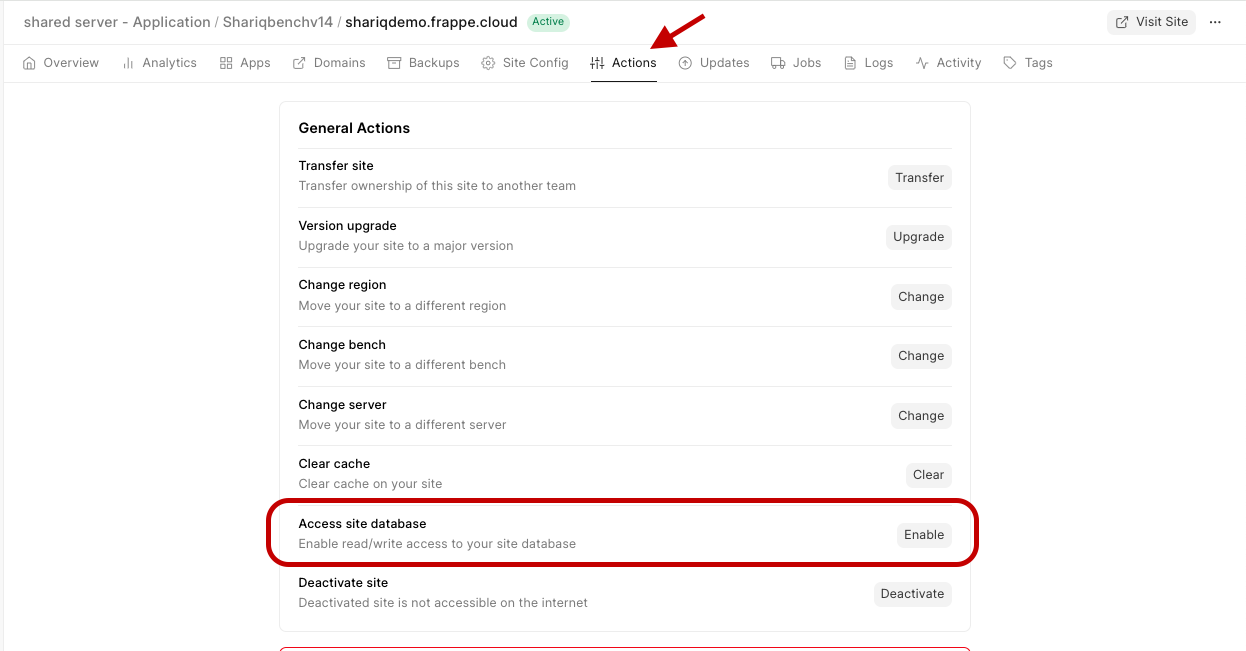This screenshot has width=1246, height=651.
Task: Click Change button for Change region
Action: [x=921, y=297]
